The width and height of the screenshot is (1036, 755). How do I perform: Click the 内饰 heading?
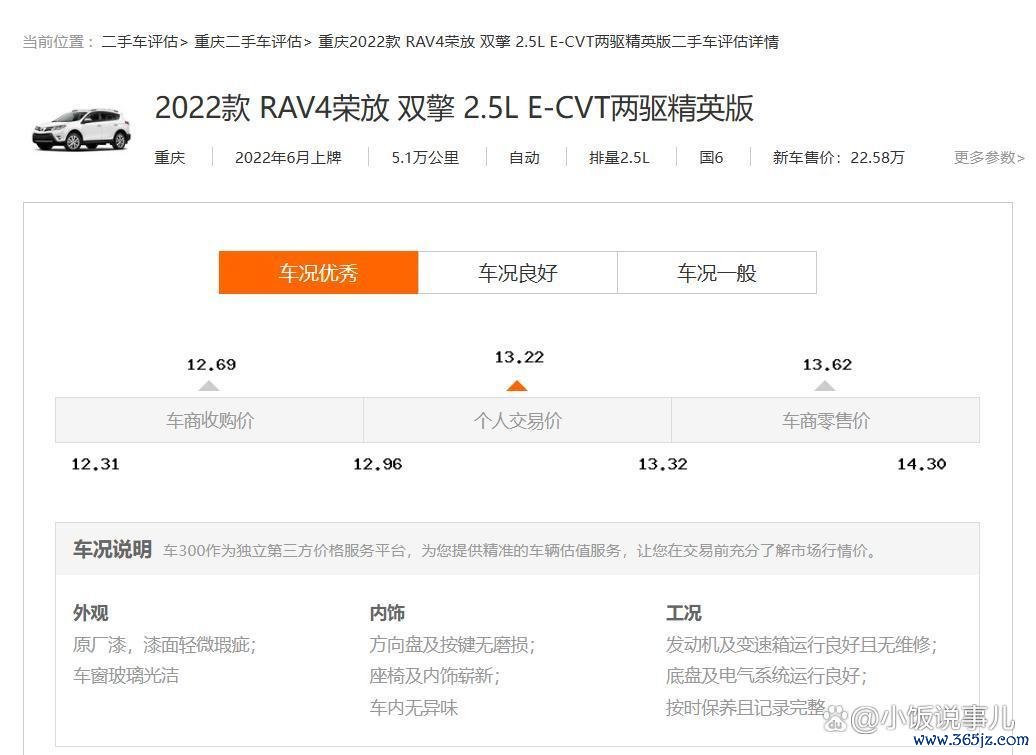(x=387, y=613)
